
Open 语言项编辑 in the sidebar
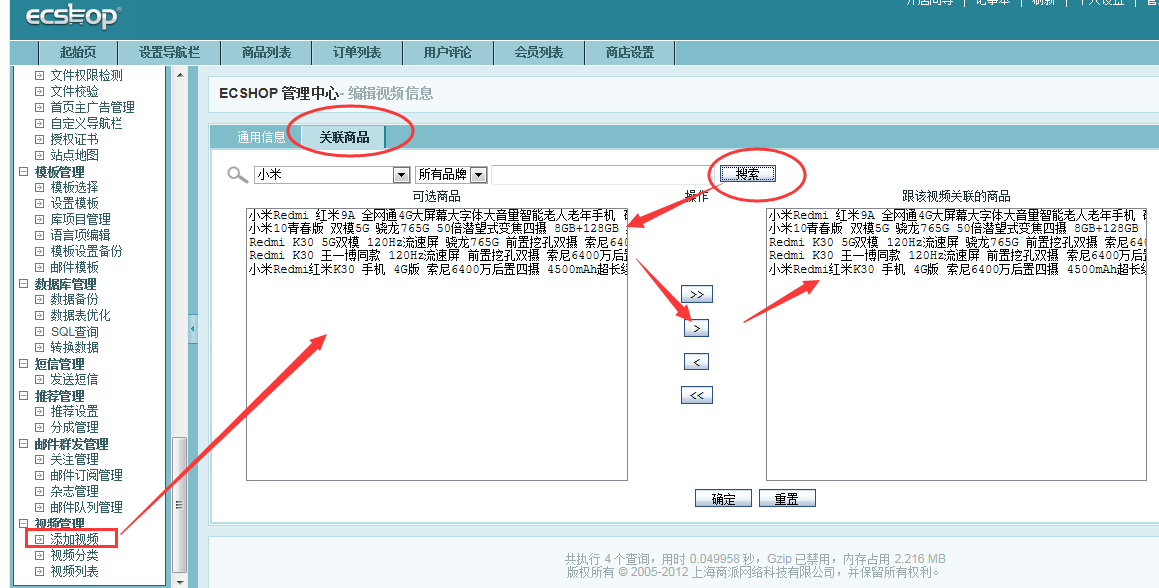coord(81,234)
